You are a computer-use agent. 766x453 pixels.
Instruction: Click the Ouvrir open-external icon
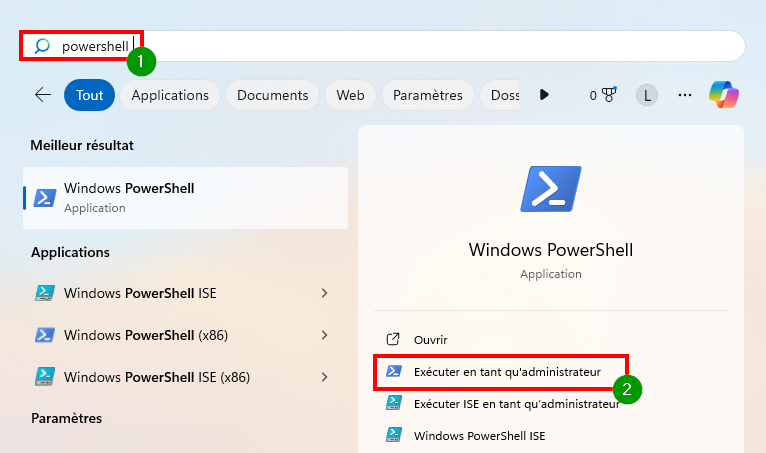(x=393, y=339)
